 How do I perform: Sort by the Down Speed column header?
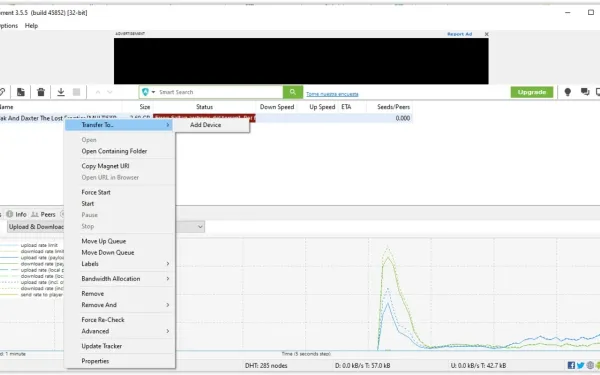[277, 107]
